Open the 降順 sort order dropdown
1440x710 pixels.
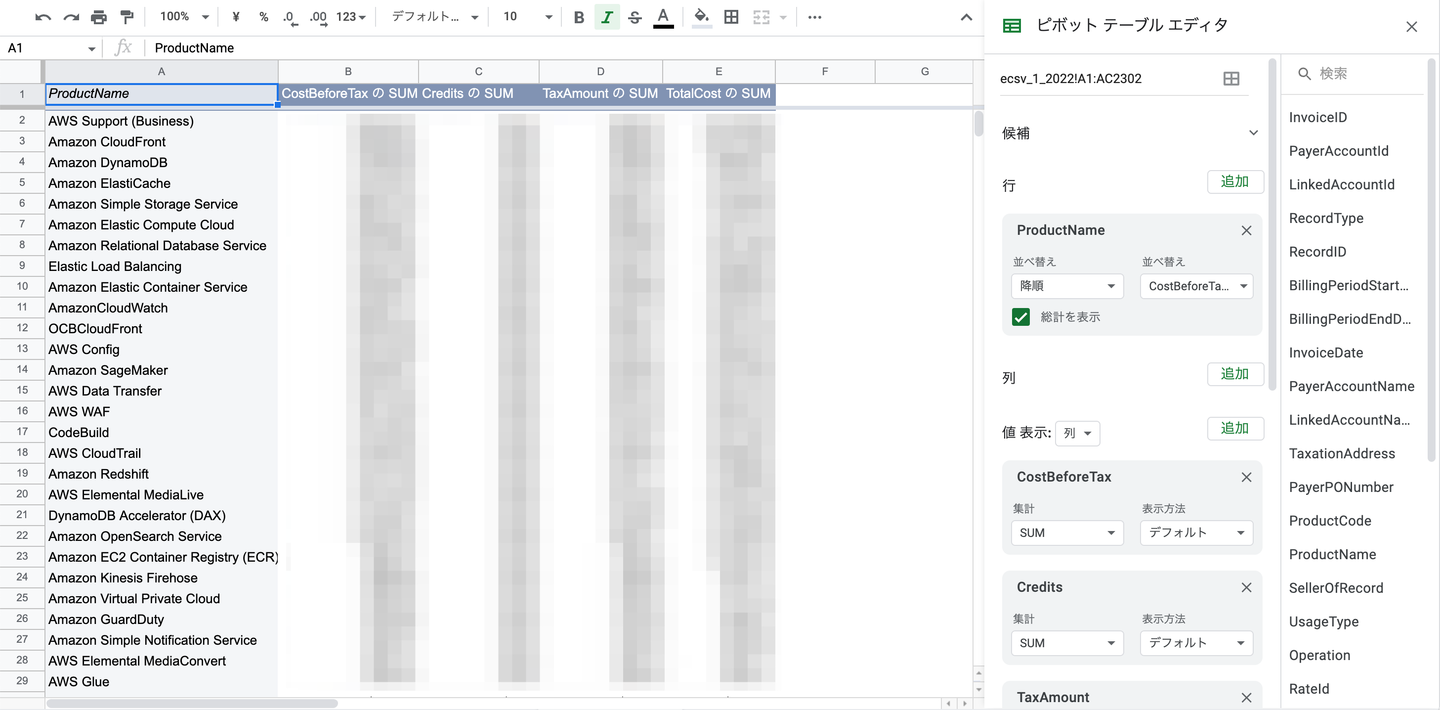pos(1066,285)
